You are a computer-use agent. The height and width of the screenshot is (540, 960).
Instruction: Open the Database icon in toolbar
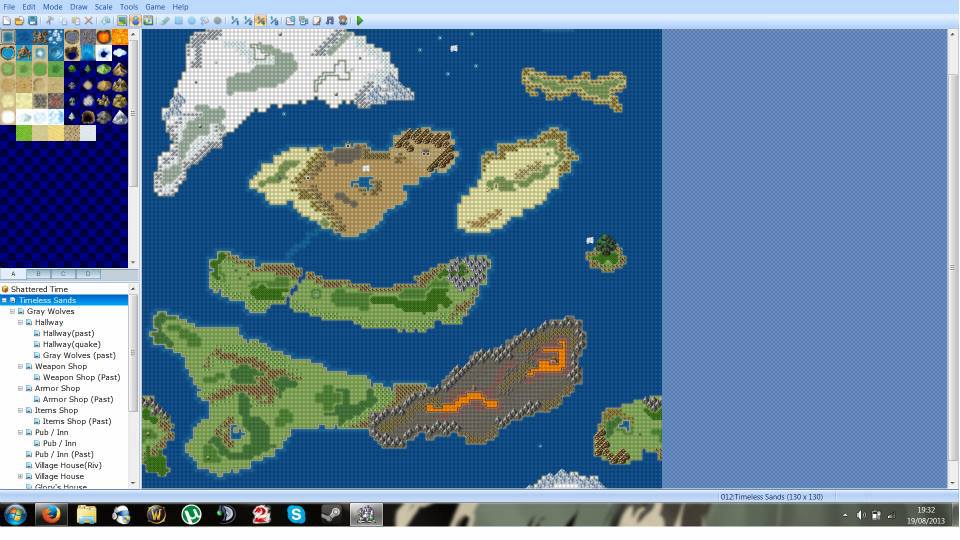pyautogui.click(x=290, y=20)
